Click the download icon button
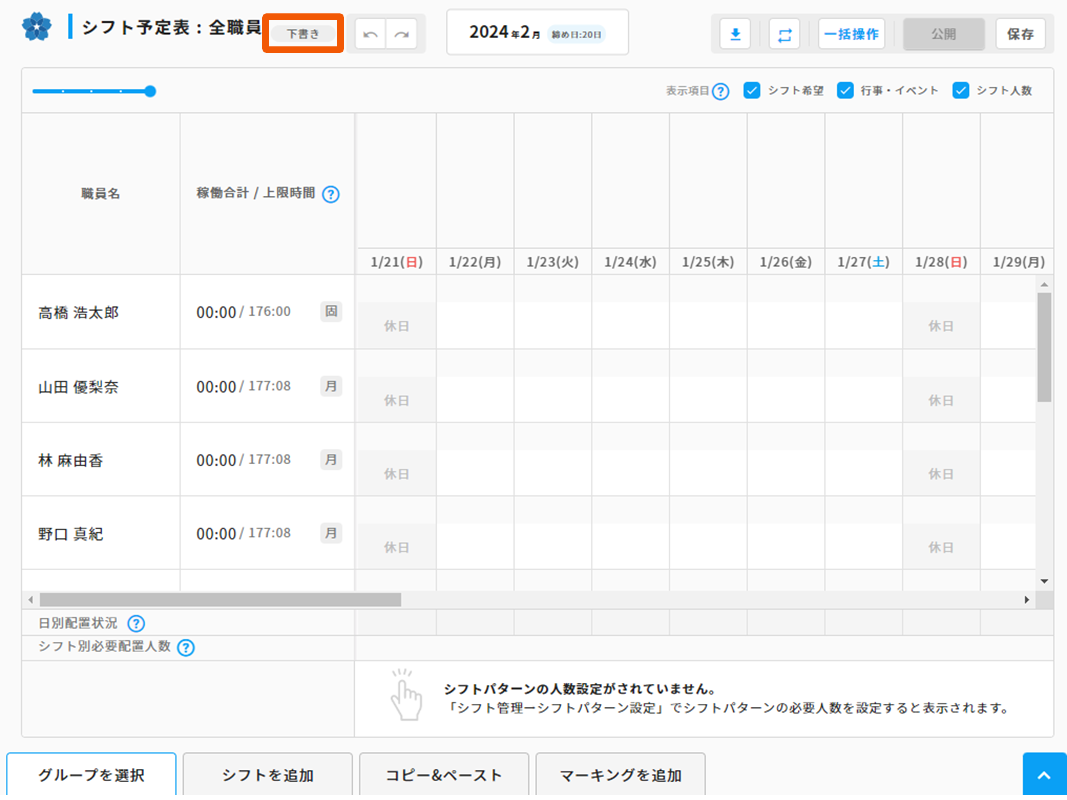 [735, 34]
